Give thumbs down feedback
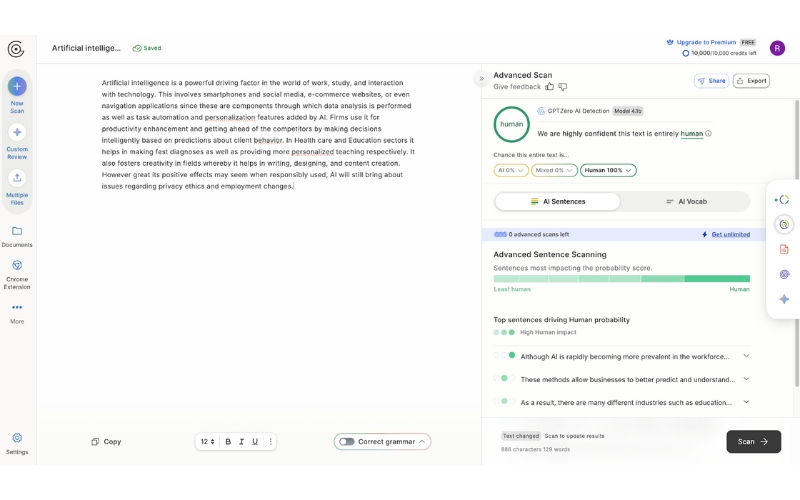Viewport: 800px width, 500px height. (563, 87)
